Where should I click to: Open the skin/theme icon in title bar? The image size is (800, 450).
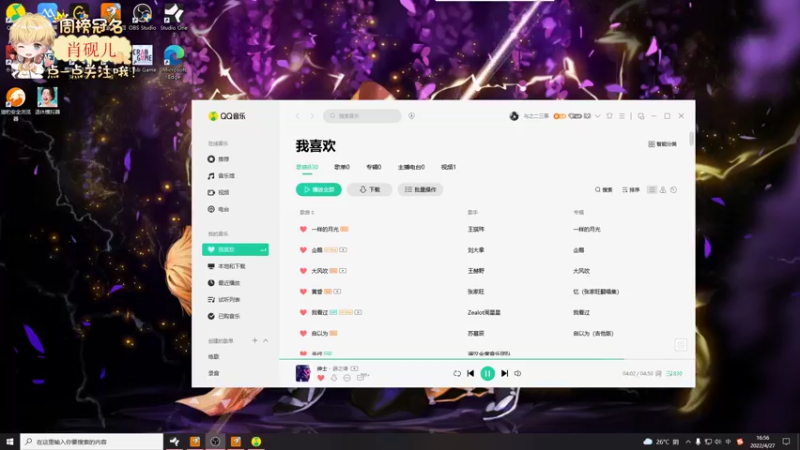coord(609,116)
